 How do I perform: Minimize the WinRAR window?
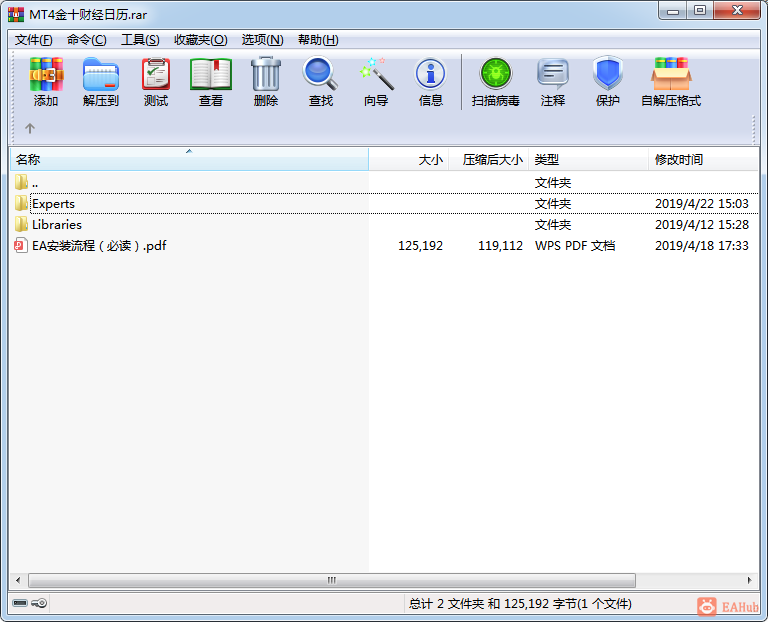[672, 11]
